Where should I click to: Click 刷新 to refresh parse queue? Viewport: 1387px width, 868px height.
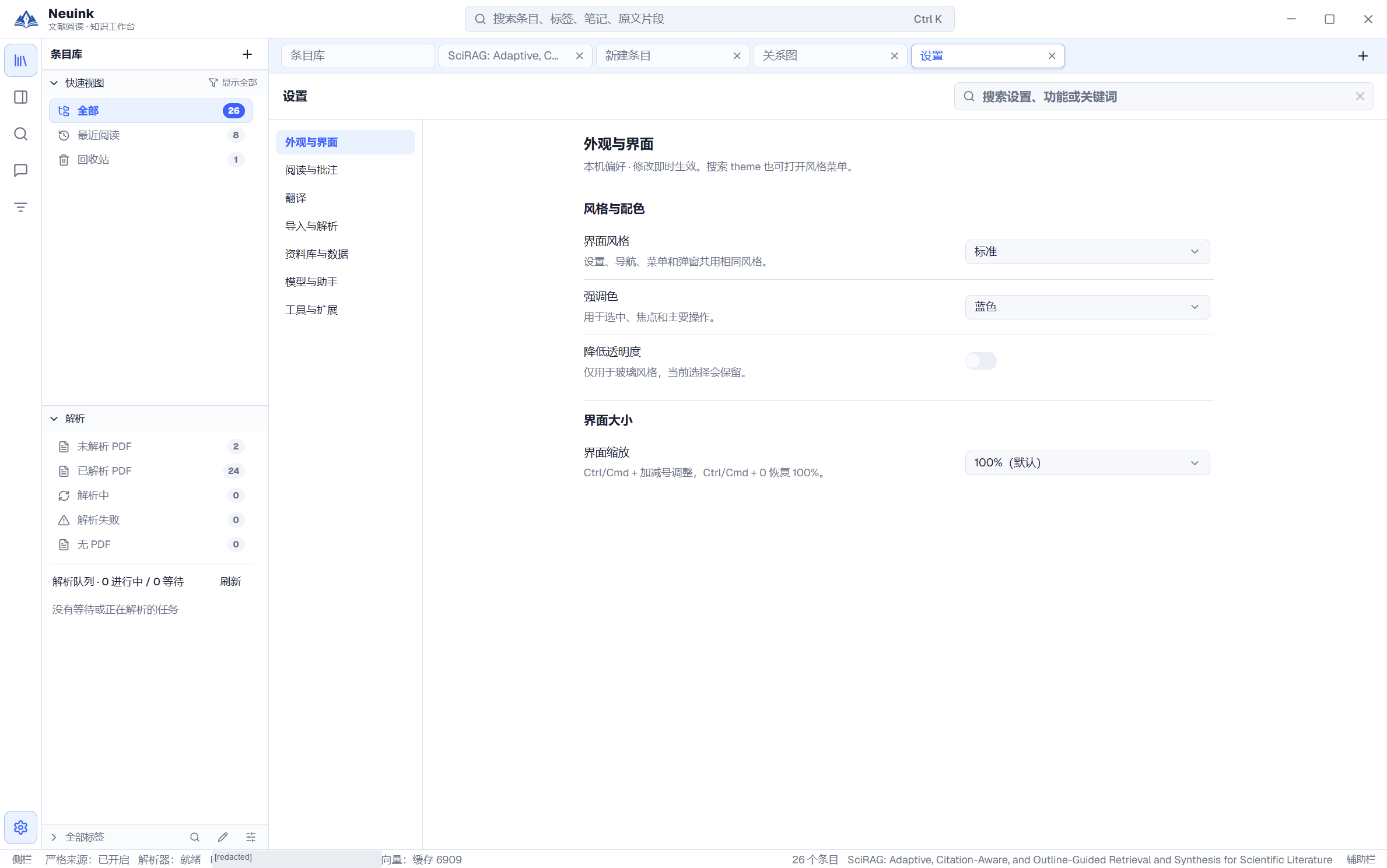pyautogui.click(x=230, y=582)
